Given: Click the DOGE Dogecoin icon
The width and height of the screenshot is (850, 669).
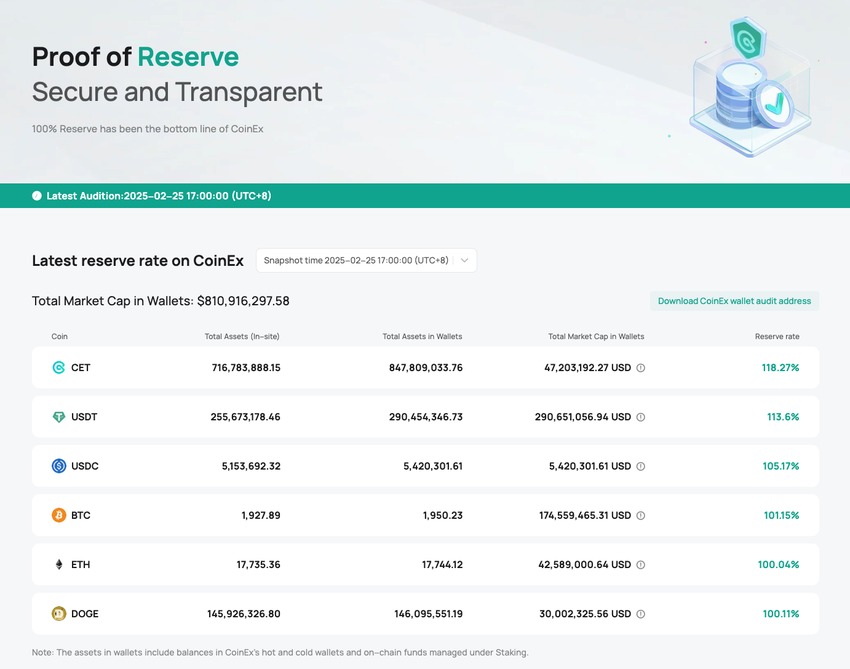Looking at the screenshot, I should 59,614.
